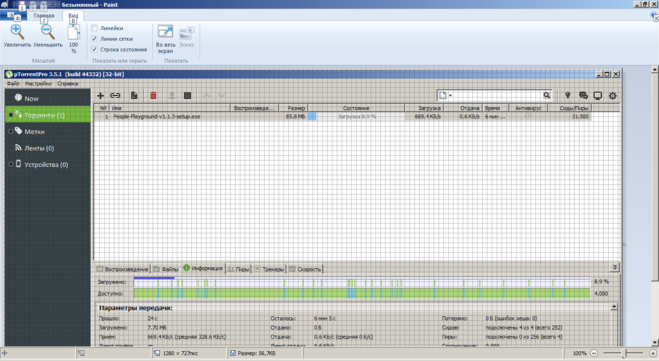Open uTorrent settings gear icon

click(613, 96)
